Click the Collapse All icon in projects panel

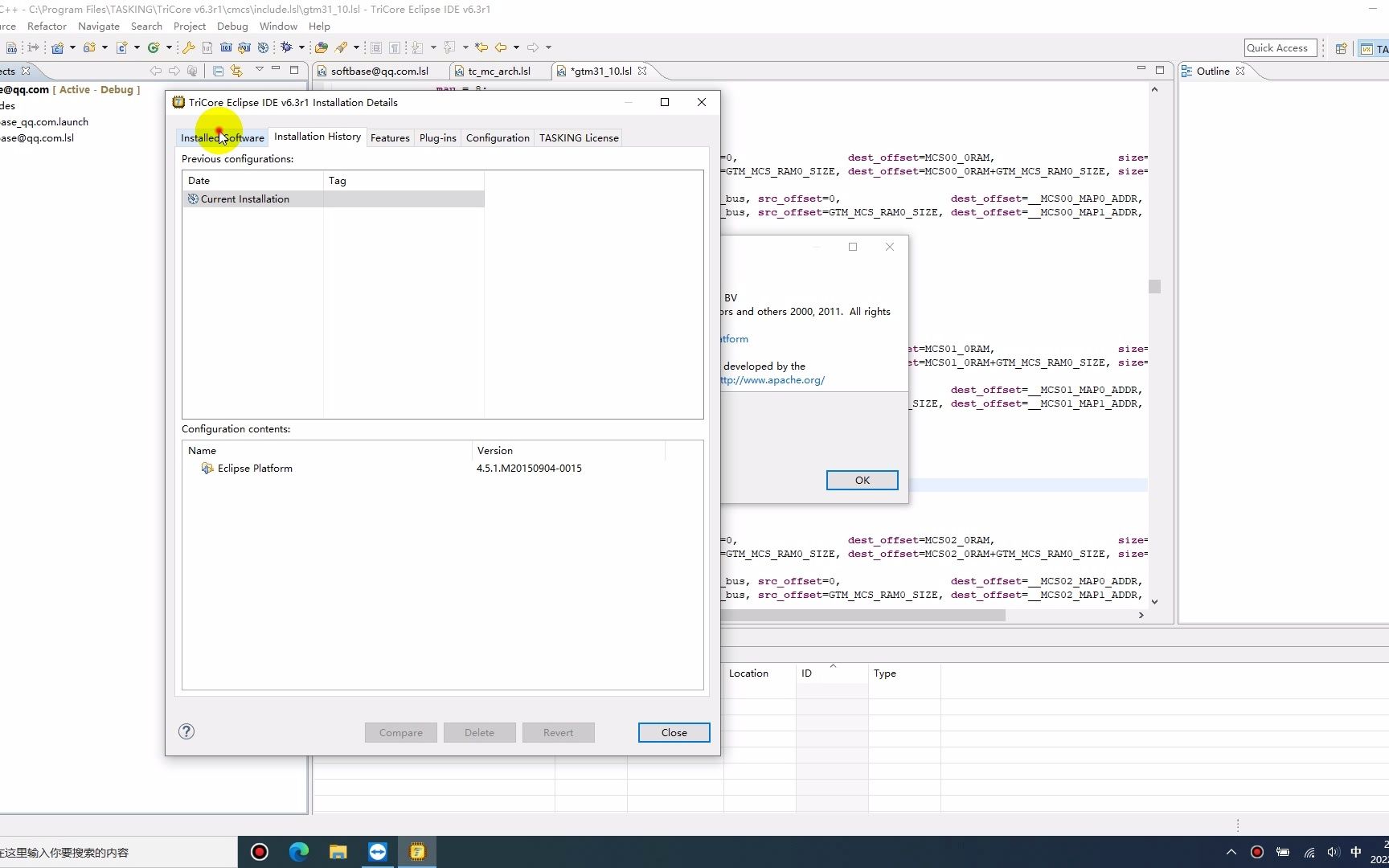(218, 71)
